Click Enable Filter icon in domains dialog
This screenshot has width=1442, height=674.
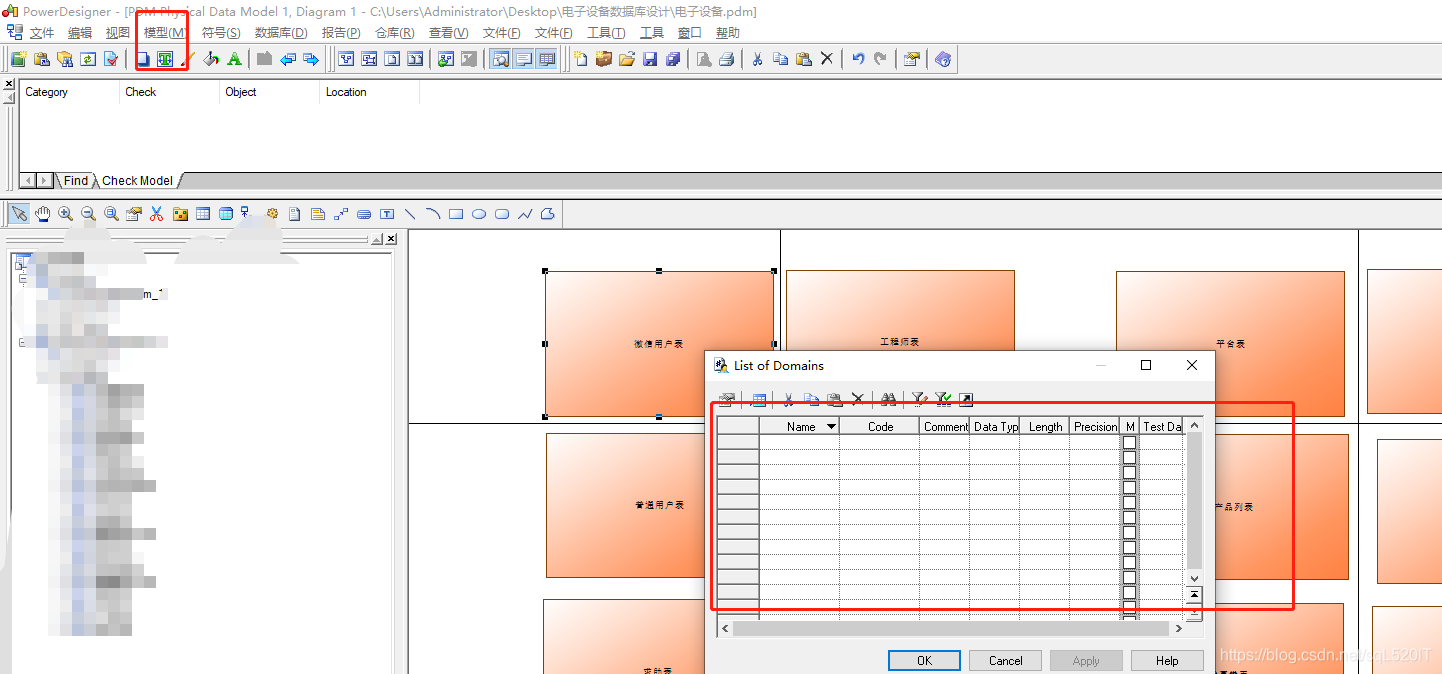pyautogui.click(x=943, y=400)
